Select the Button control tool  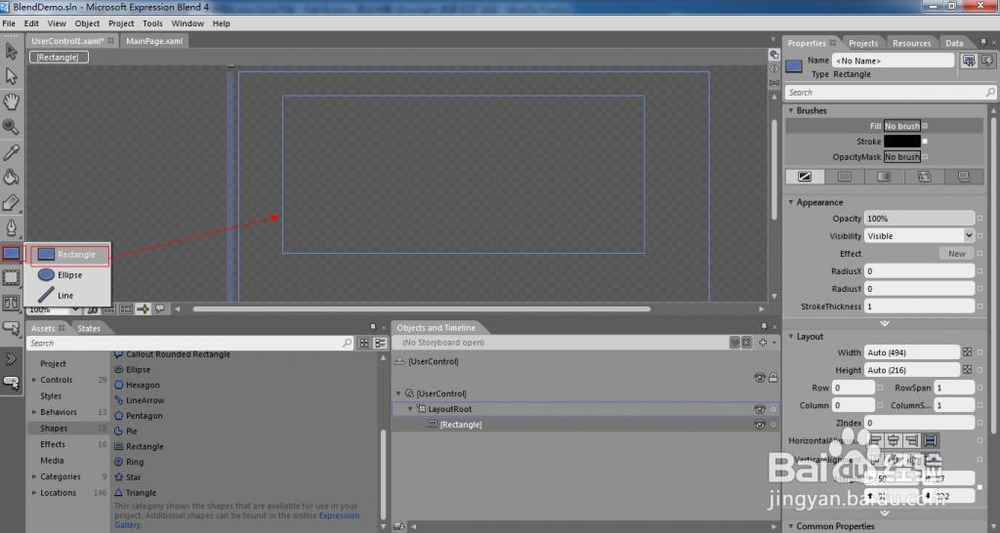[11, 328]
